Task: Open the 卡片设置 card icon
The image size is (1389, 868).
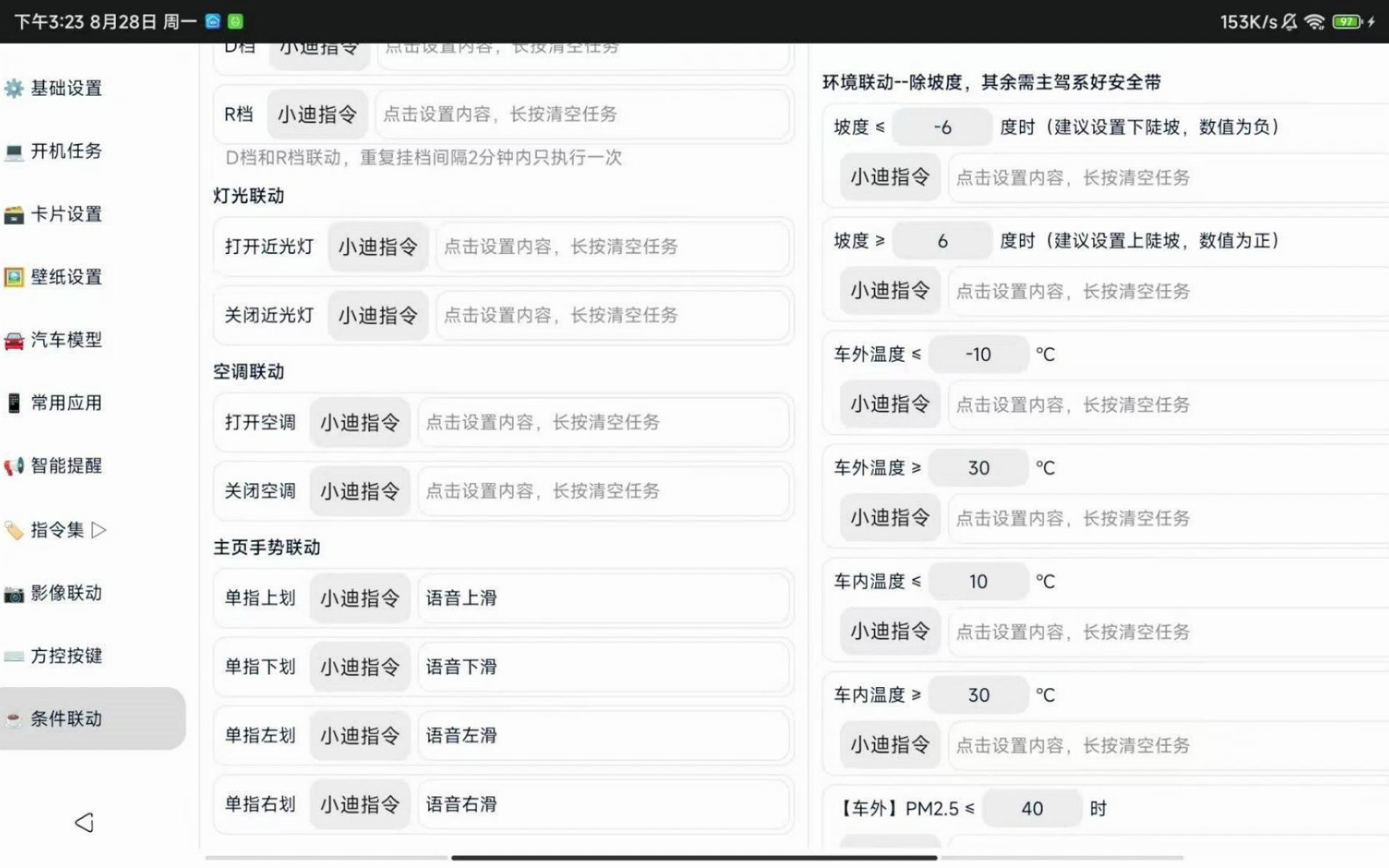Action: (x=14, y=215)
